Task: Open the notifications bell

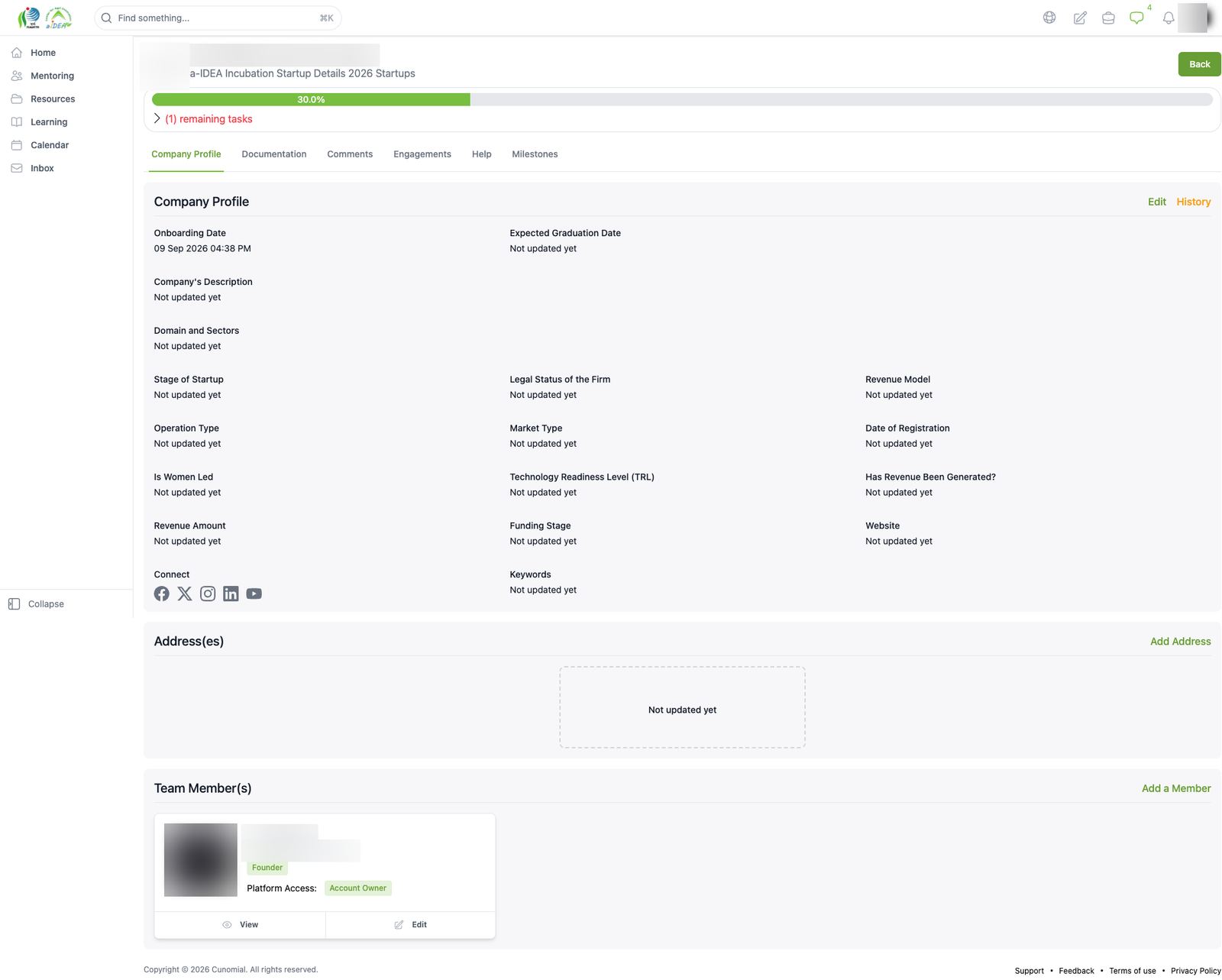Action: click(1168, 18)
